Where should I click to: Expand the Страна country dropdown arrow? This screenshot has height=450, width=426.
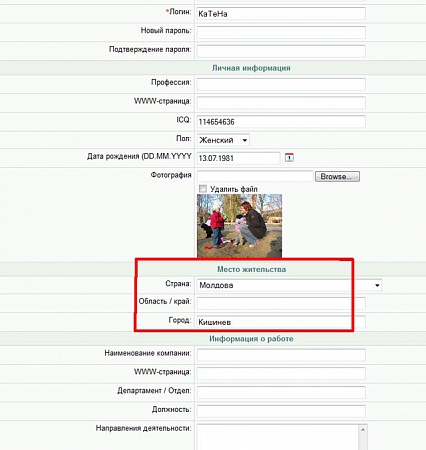coord(377,285)
